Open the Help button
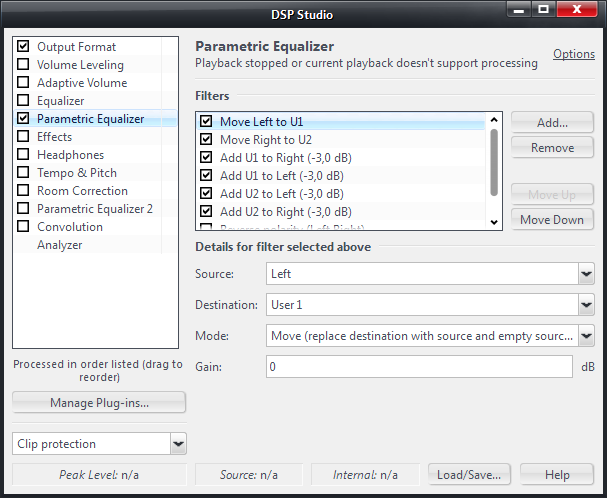This screenshot has height=498, width=607. click(557, 474)
